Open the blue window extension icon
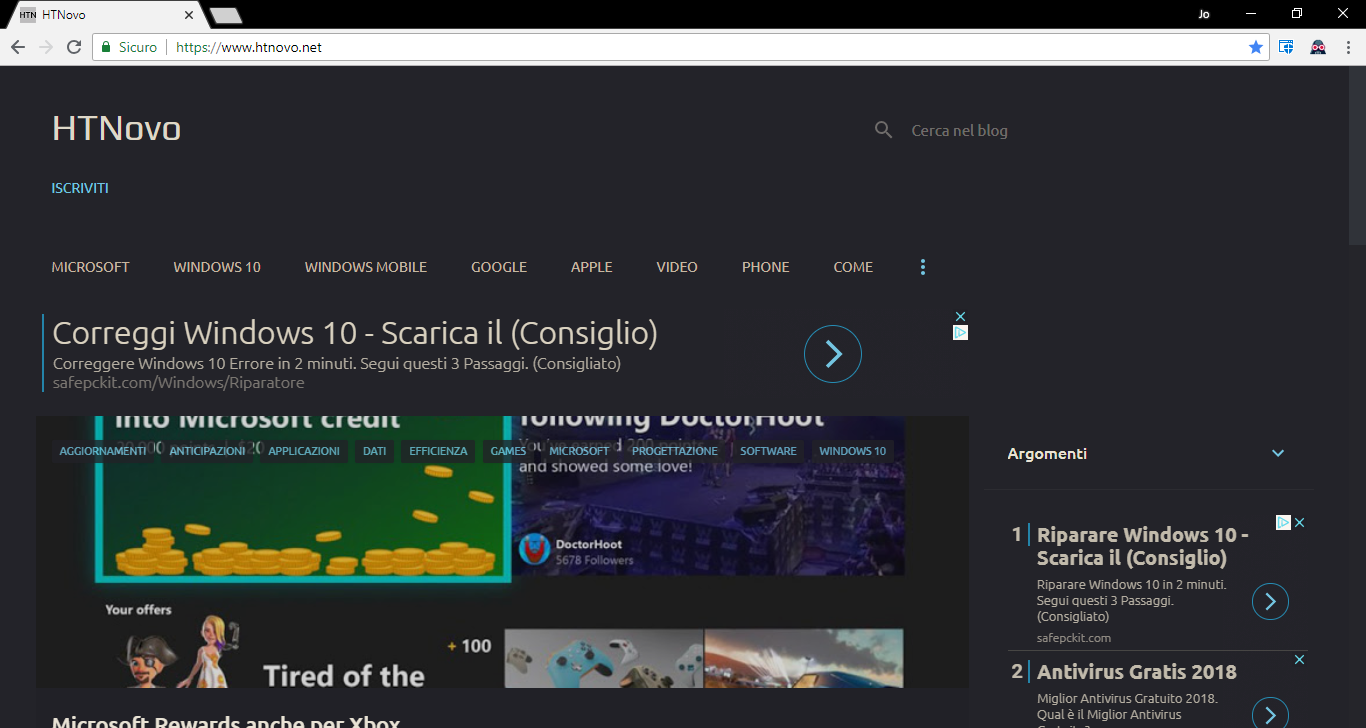1366x728 pixels. 1286,47
